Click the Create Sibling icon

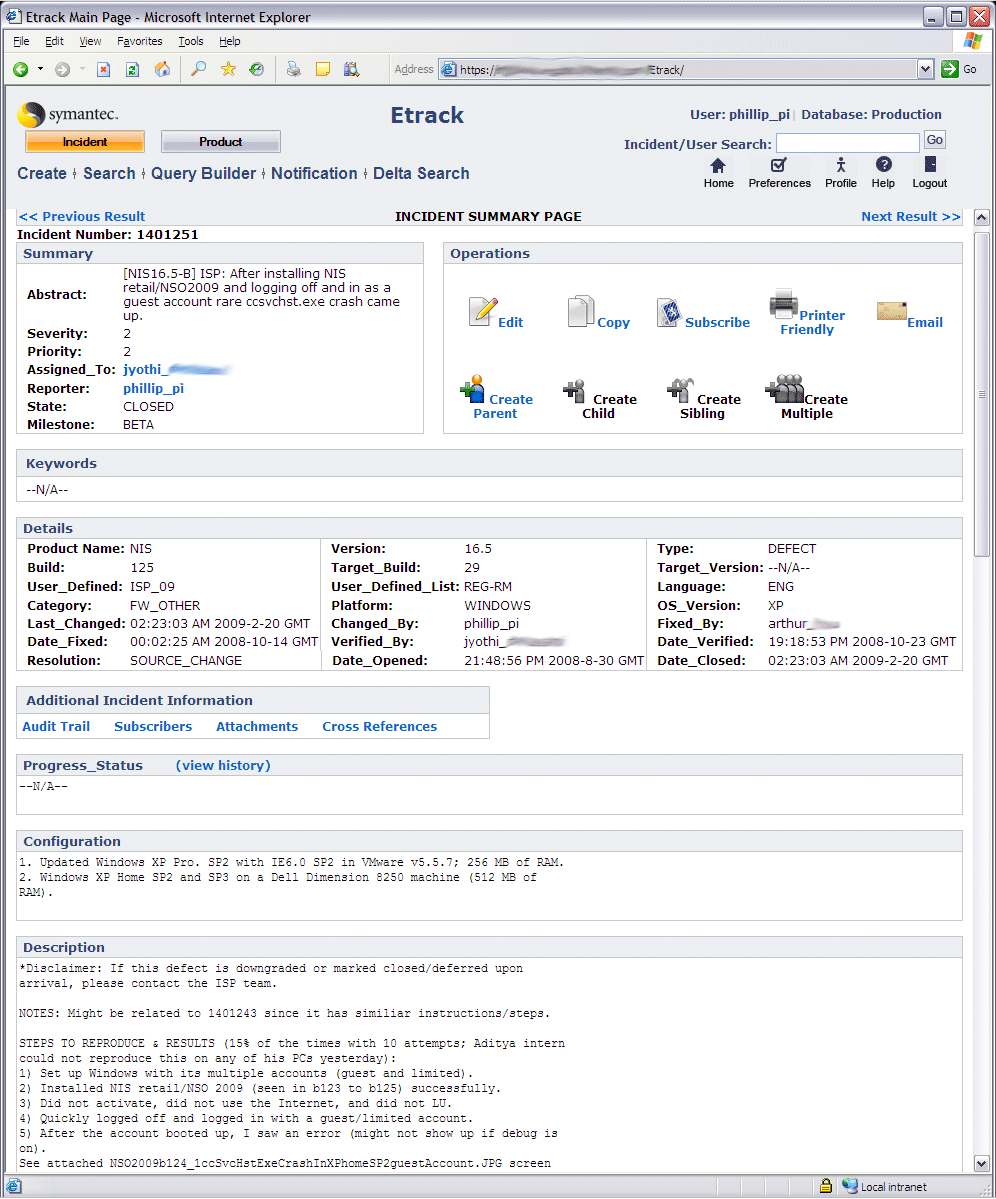(x=680, y=389)
